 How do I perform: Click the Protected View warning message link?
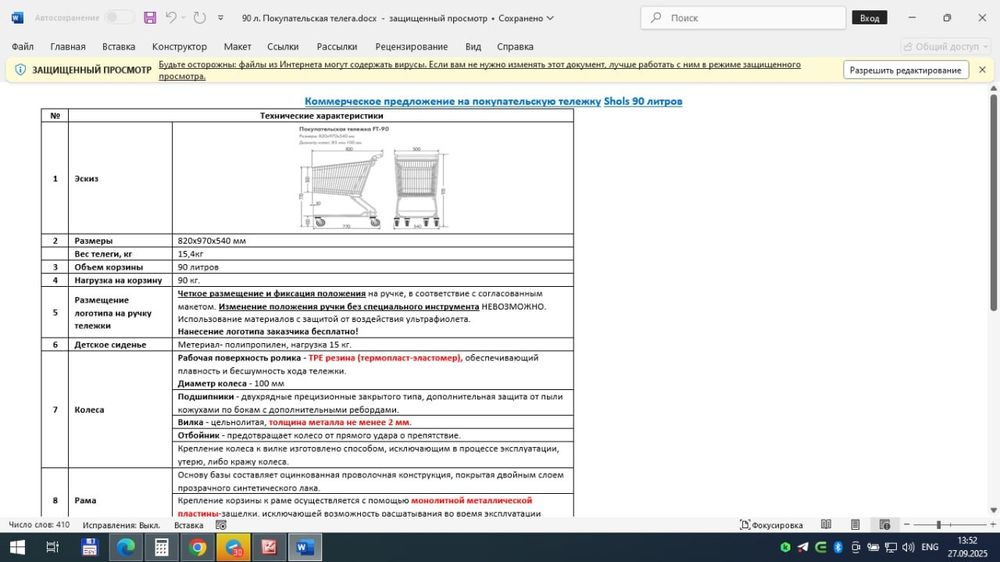(480, 70)
